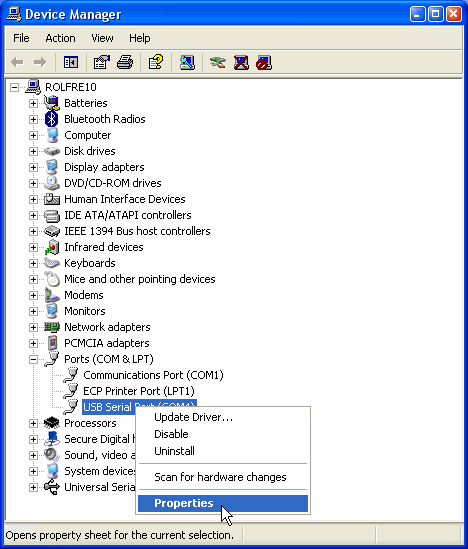Click the Forward arrow toolbar icon
468x549 pixels.
point(40,62)
